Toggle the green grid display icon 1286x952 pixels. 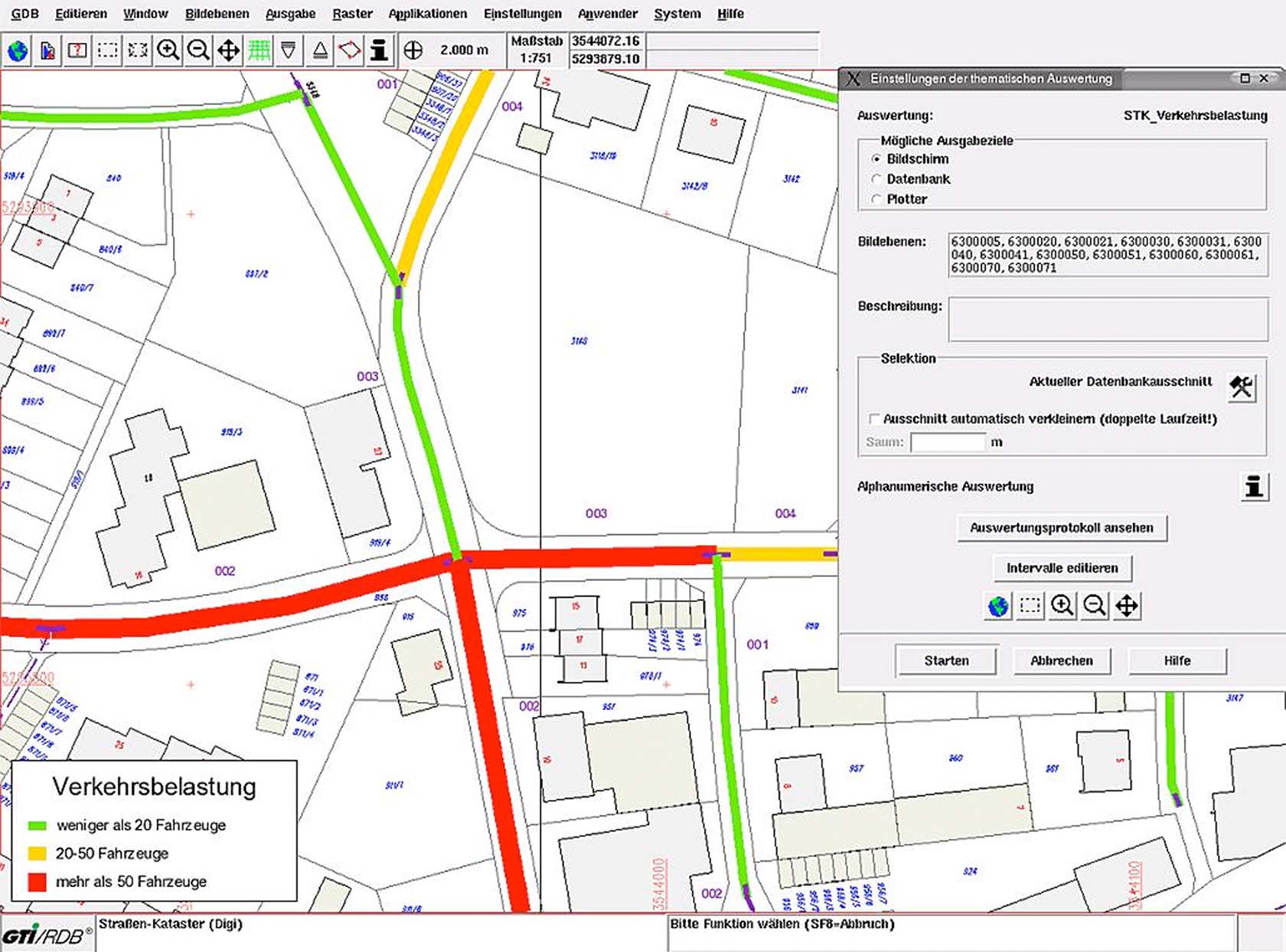pyautogui.click(x=258, y=50)
